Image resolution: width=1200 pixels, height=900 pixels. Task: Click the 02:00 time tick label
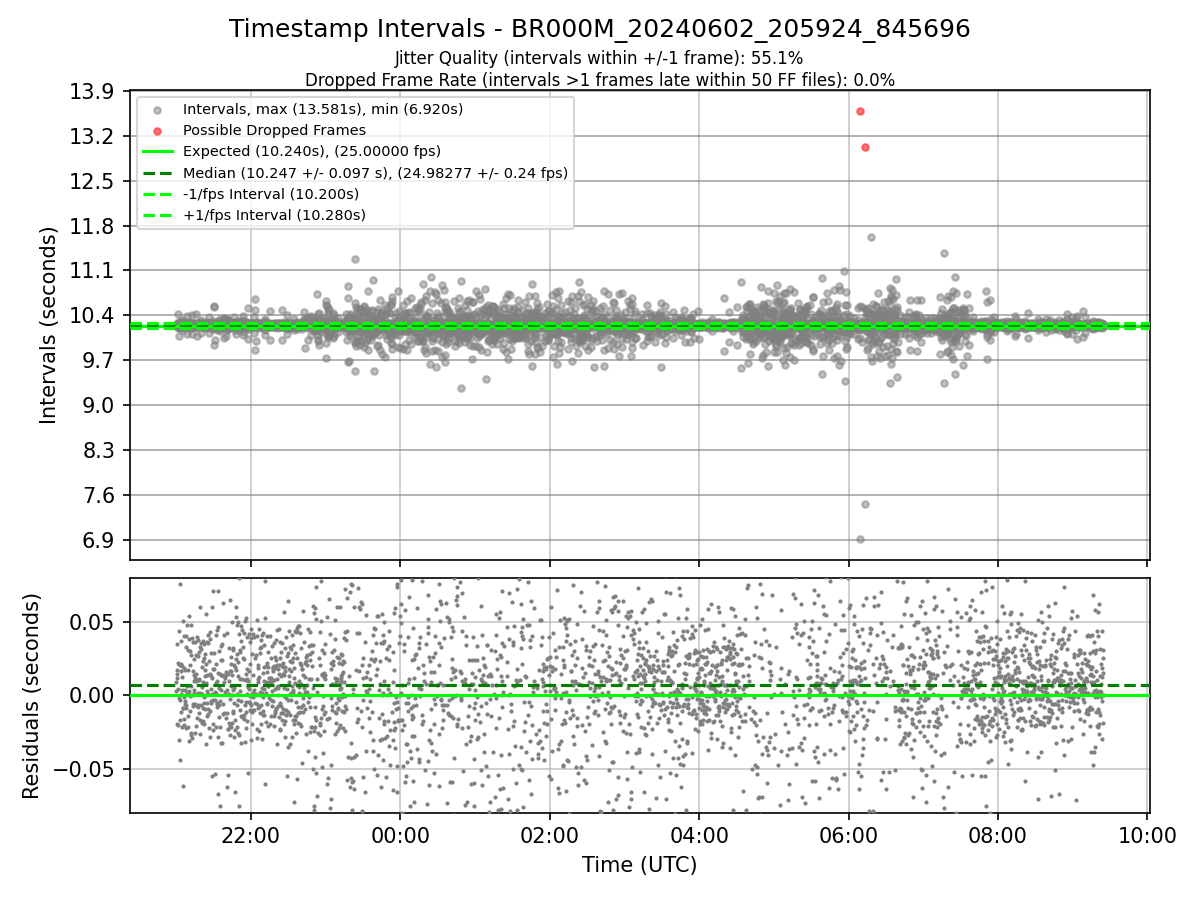(x=549, y=834)
